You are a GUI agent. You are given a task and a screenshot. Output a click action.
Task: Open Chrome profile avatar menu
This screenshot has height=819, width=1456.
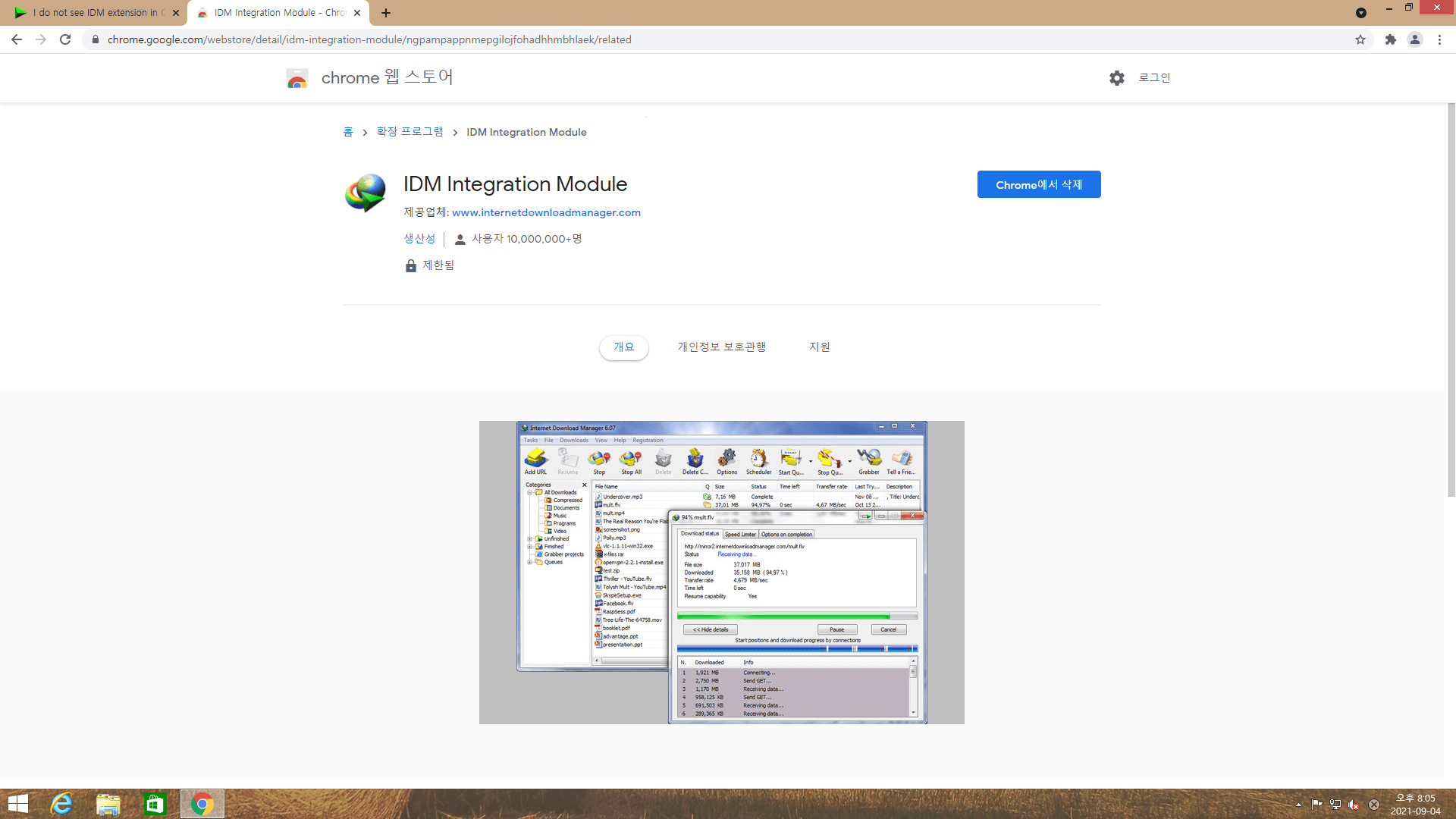pyautogui.click(x=1415, y=39)
